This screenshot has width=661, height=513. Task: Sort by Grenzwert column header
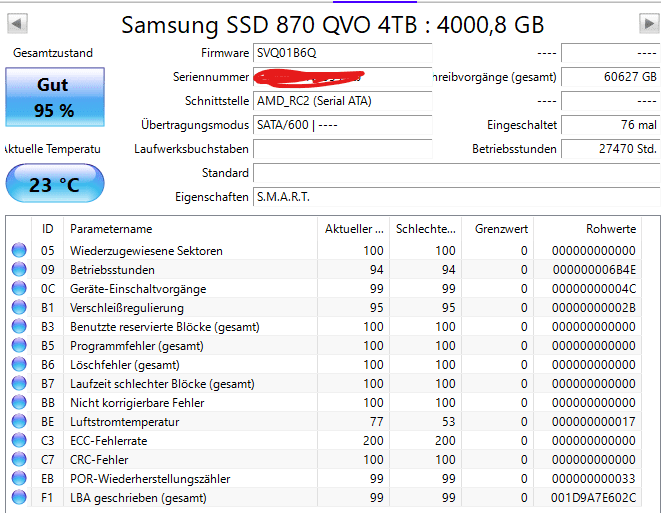[x=498, y=229]
